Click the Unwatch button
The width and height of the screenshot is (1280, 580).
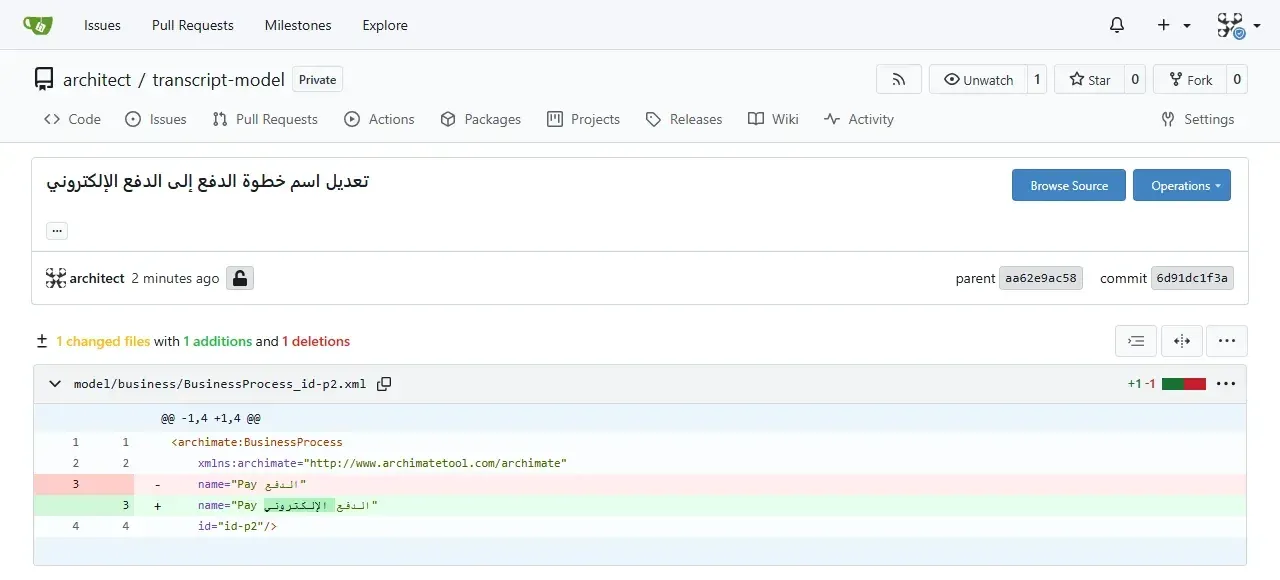(978, 80)
